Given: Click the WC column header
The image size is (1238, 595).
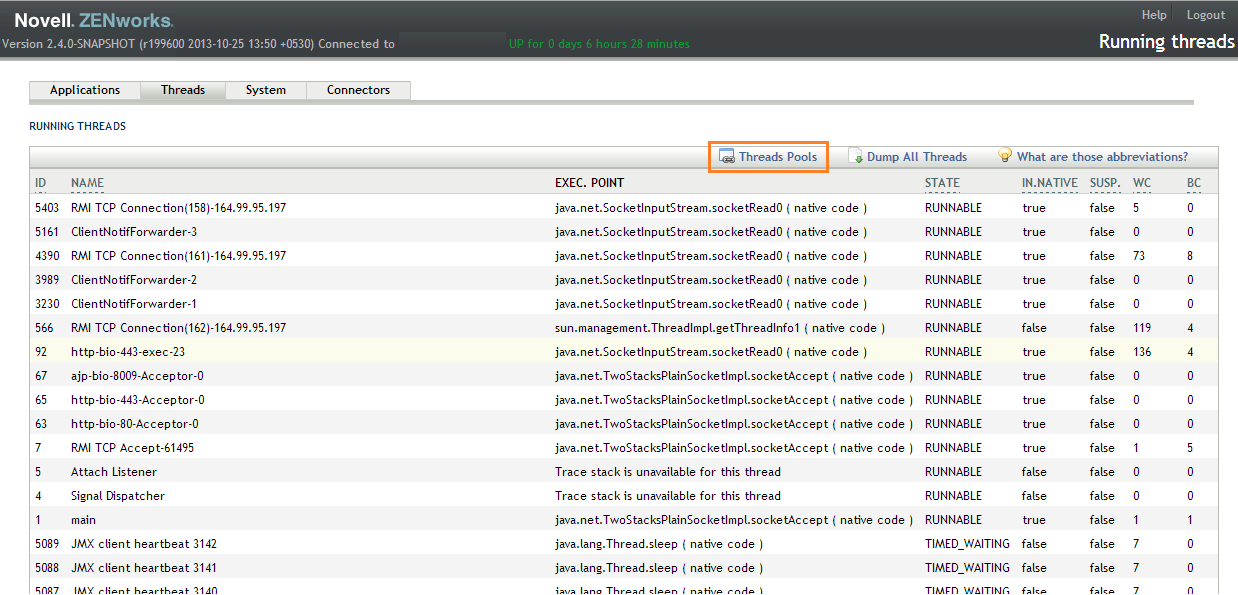Looking at the screenshot, I should 1141,183.
